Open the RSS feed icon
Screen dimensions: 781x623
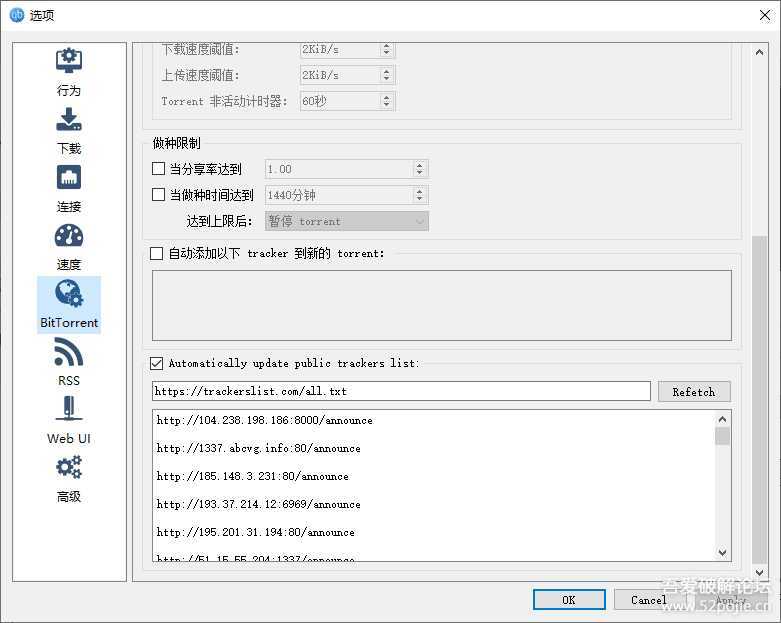(69, 352)
